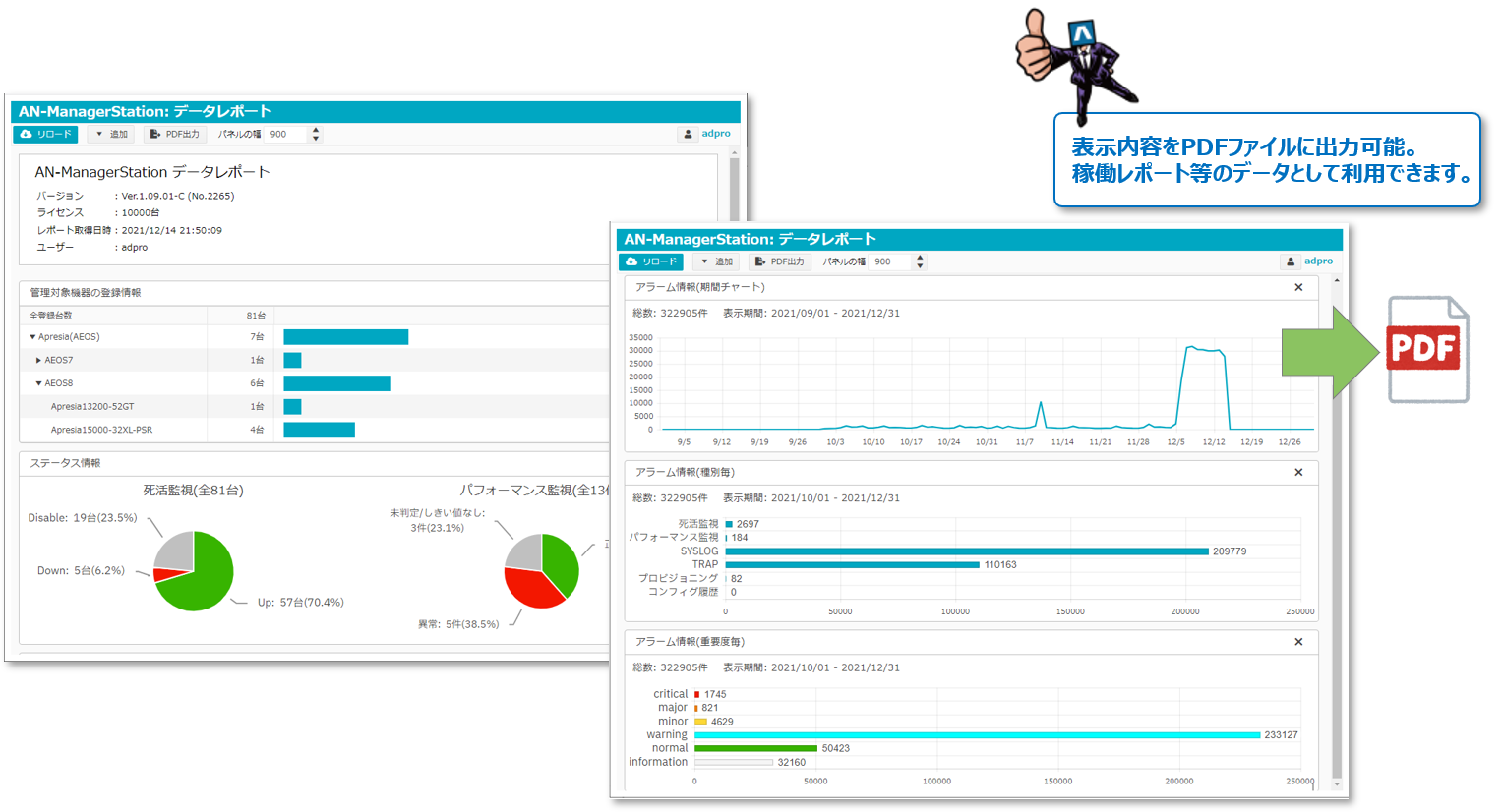The width and height of the screenshot is (1502, 812).
Task: Click ステータス情報 panel title
Action: [65, 463]
